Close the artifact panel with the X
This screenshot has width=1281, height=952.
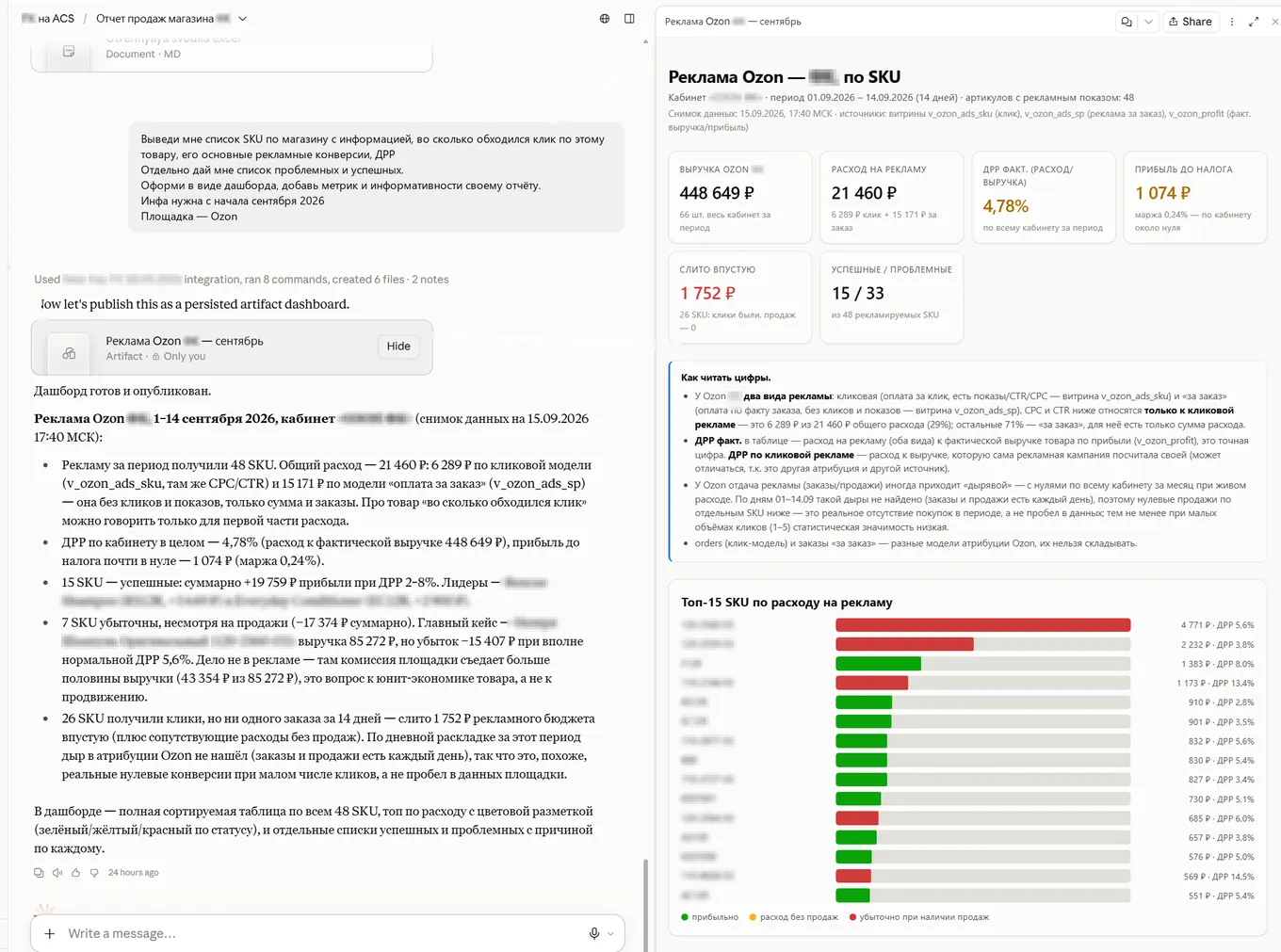pyautogui.click(x=1275, y=22)
